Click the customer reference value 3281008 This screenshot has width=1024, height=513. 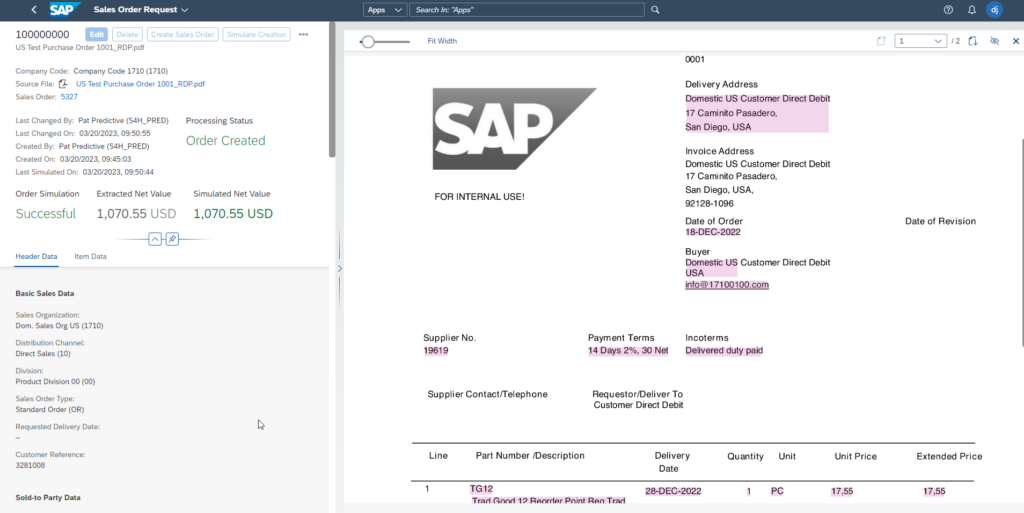pyautogui.click(x=30, y=465)
